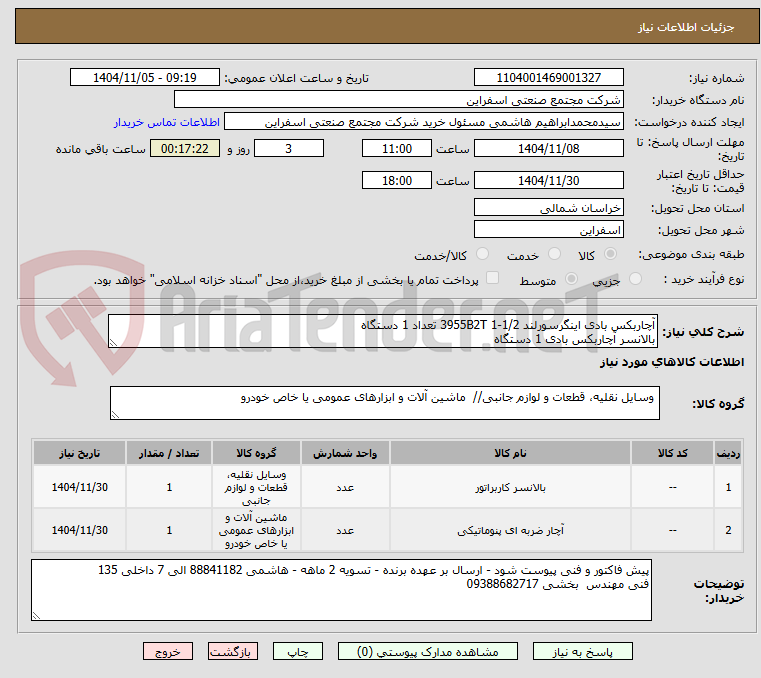
Task: Click the نام کالا column header
Action: [x=510, y=453]
